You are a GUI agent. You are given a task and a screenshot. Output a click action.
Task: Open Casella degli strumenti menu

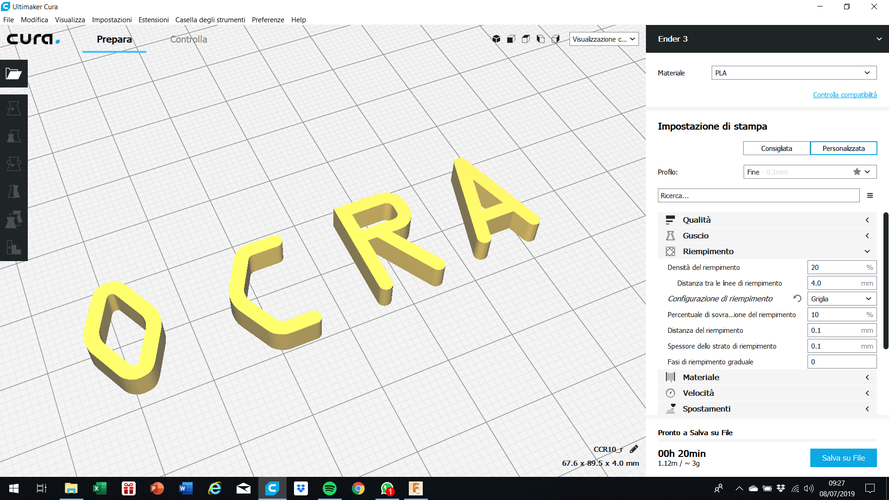pos(210,19)
